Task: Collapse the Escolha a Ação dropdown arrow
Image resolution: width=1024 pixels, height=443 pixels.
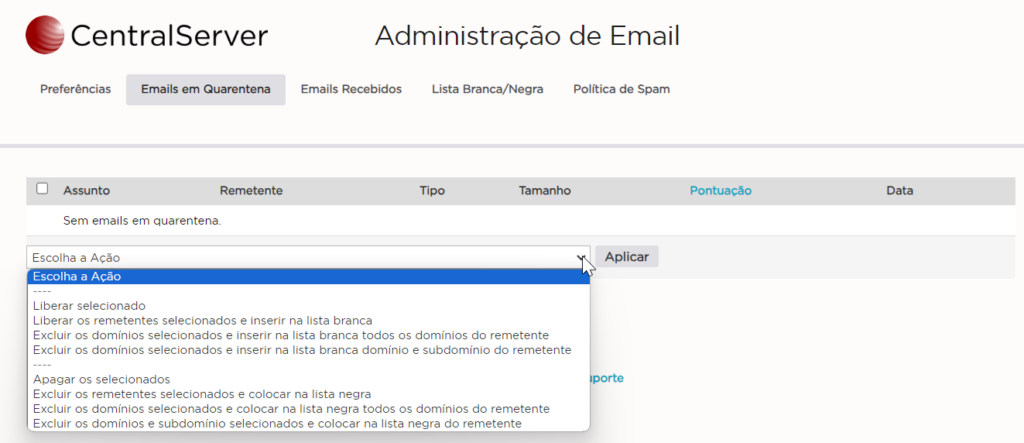Action: pos(581,258)
